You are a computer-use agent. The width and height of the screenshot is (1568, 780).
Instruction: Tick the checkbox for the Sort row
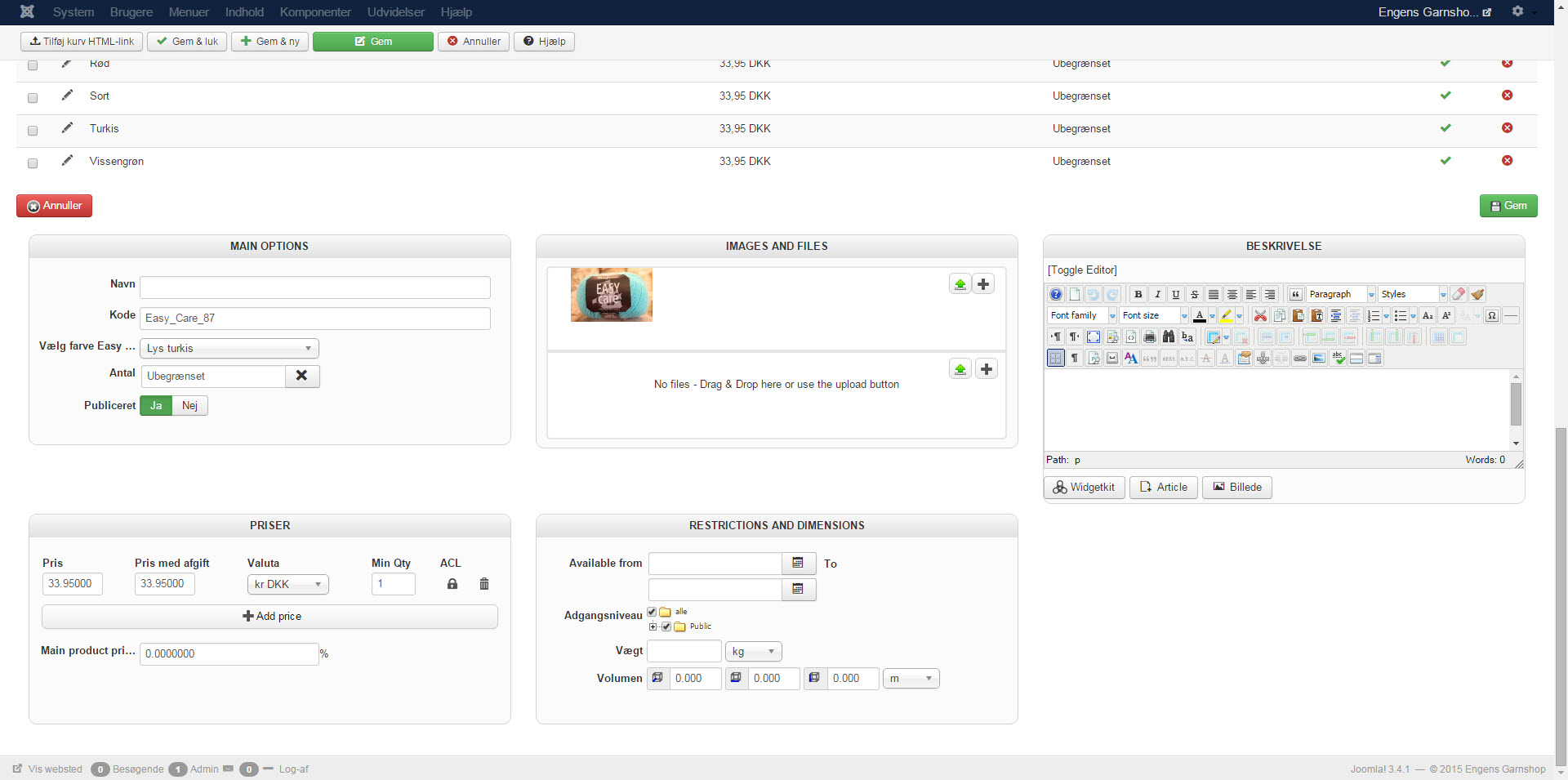point(33,98)
